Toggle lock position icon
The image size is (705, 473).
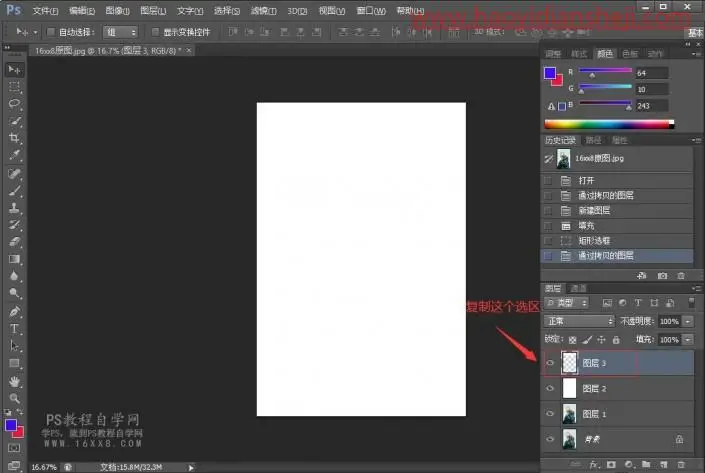point(601,340)
